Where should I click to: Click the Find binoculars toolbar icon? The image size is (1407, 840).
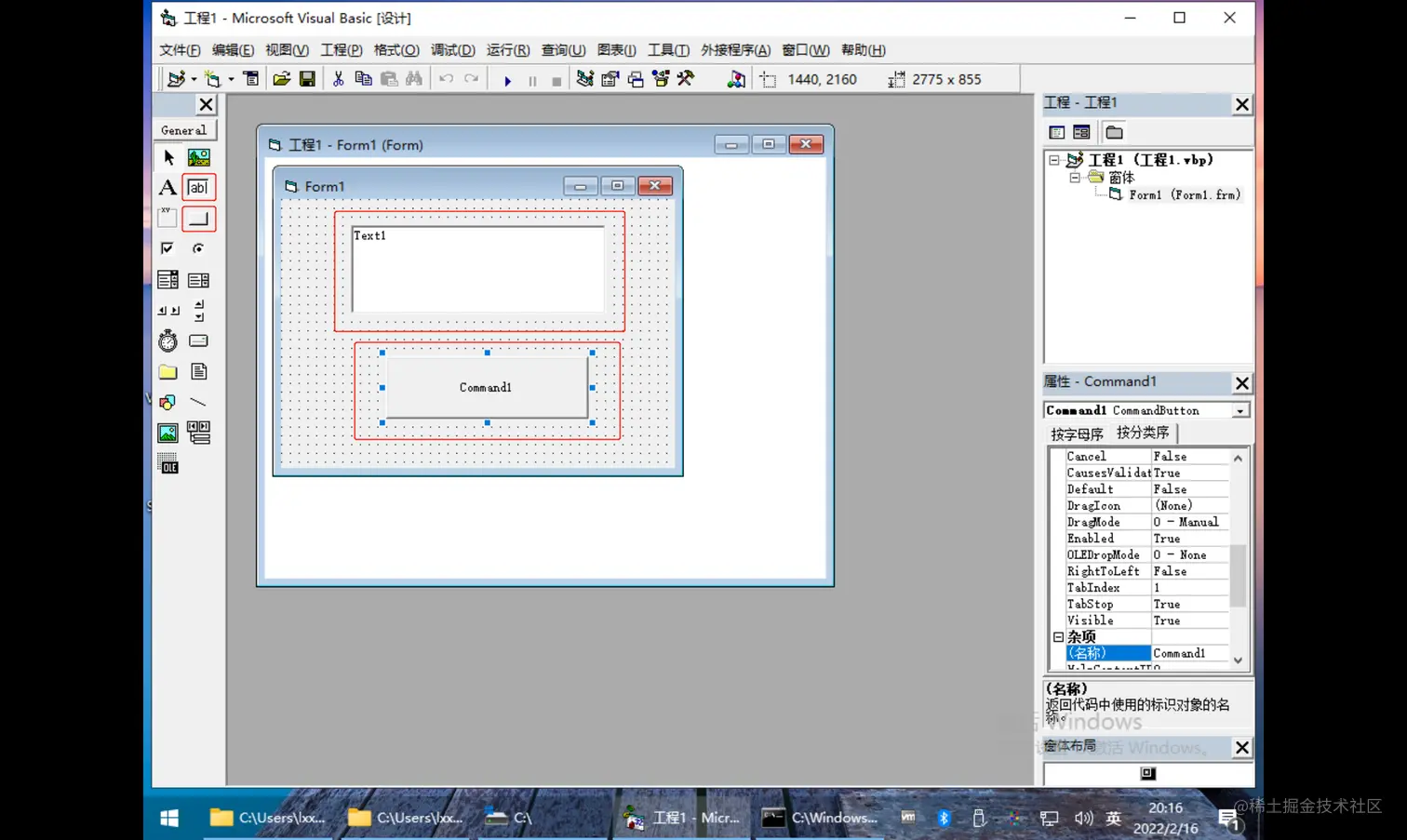414,79
